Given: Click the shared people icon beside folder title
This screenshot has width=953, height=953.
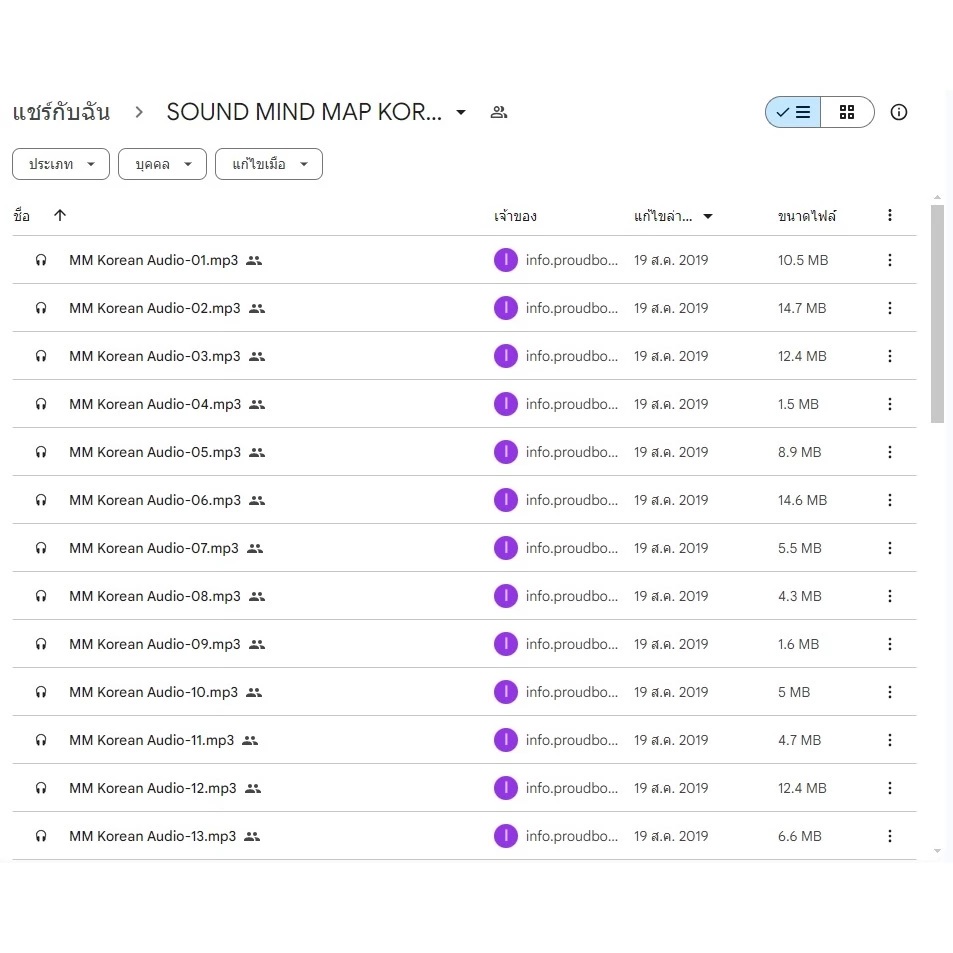Looking at the screenshot, I should pyautogui.click(x=498, y=112).
